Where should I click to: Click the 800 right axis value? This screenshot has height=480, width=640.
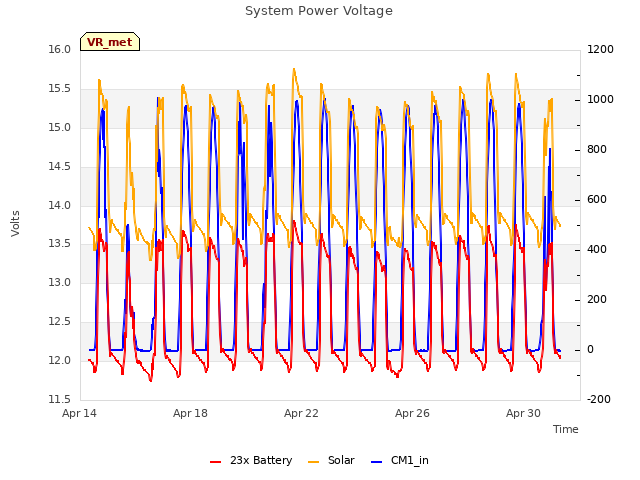597,149
